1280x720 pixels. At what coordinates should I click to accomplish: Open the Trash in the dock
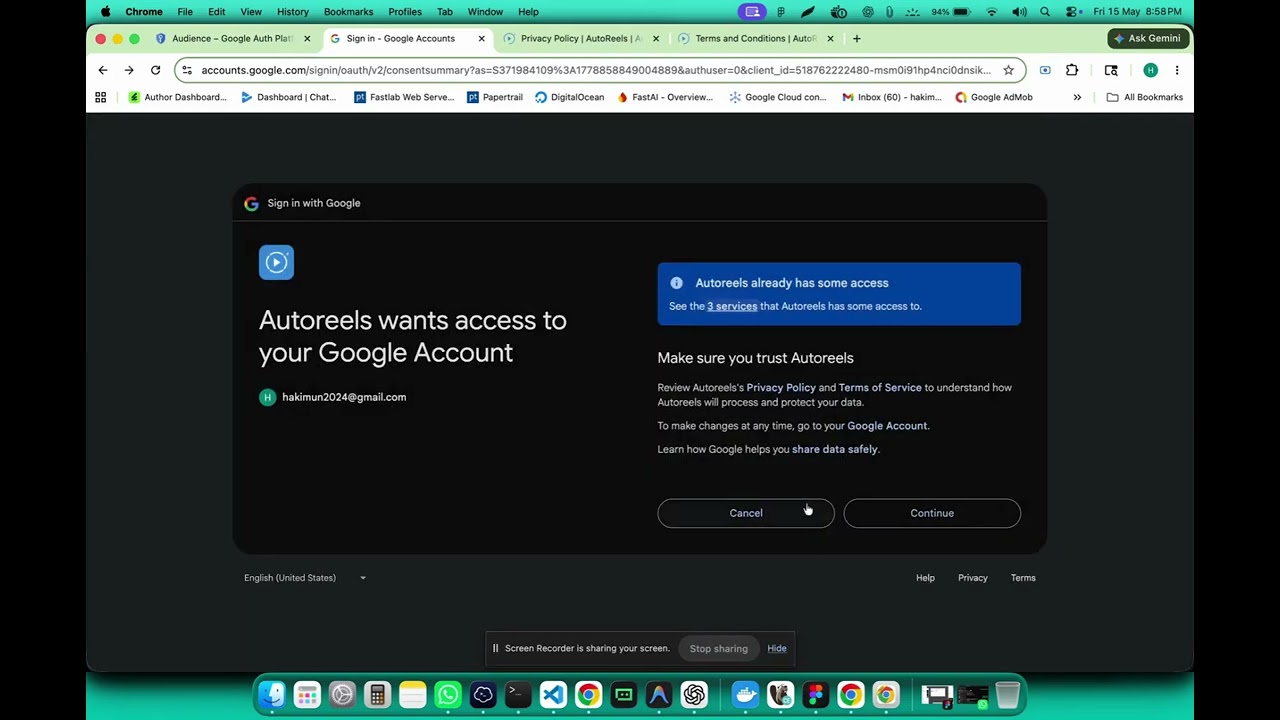pyautogui.click(x=1007, y=695)
